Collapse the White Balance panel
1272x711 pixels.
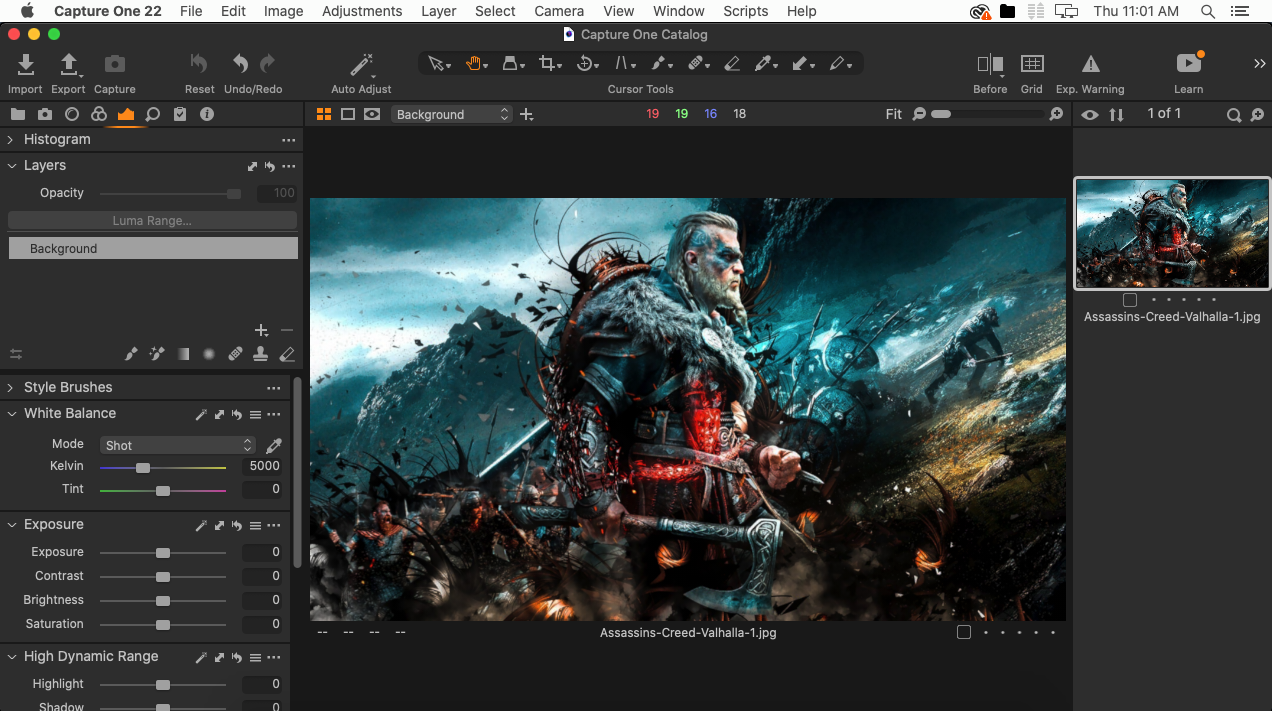pyautogui.click(x=11, y=413)
